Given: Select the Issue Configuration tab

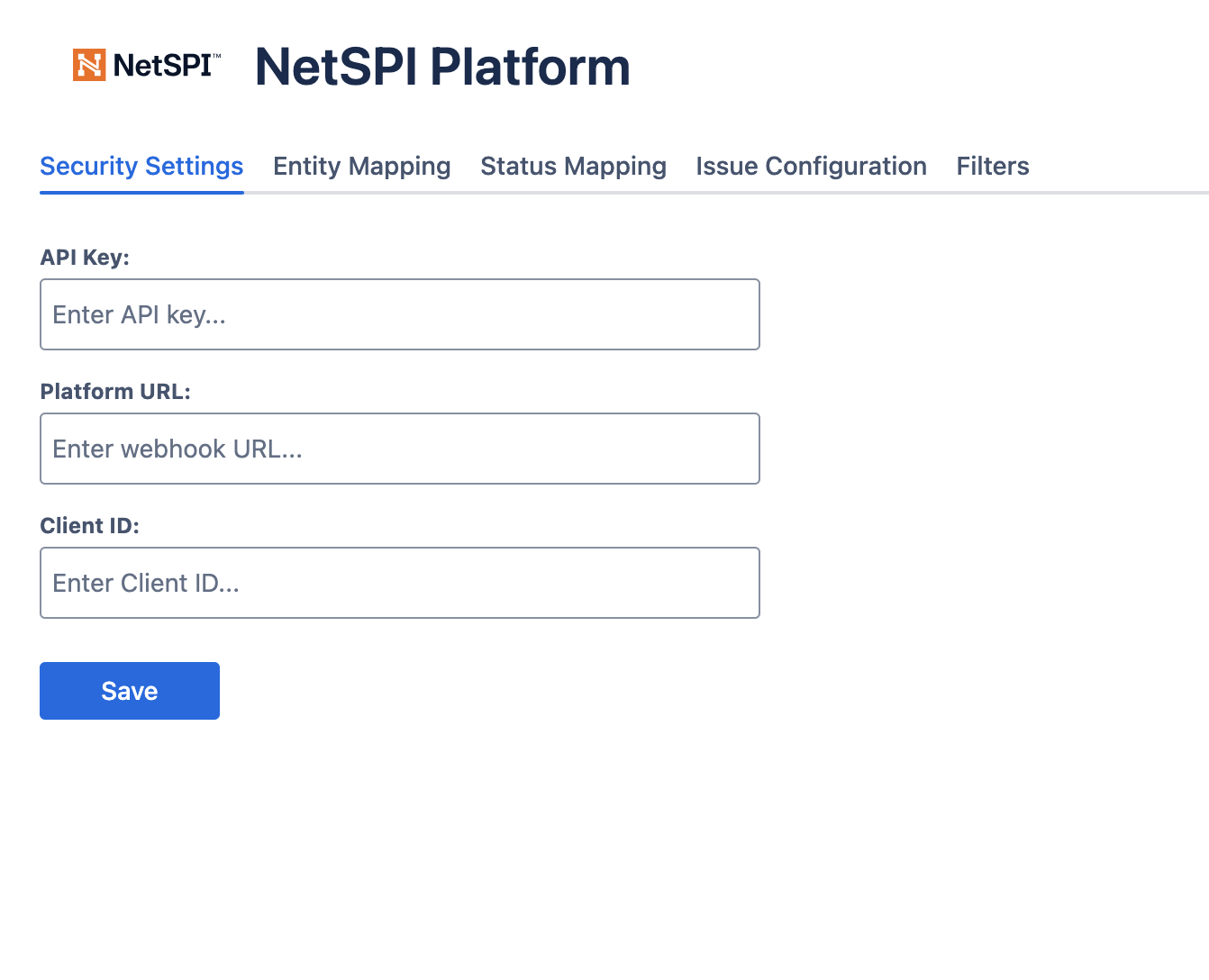Looking at the screenshot, I should (x=811, y=167).
